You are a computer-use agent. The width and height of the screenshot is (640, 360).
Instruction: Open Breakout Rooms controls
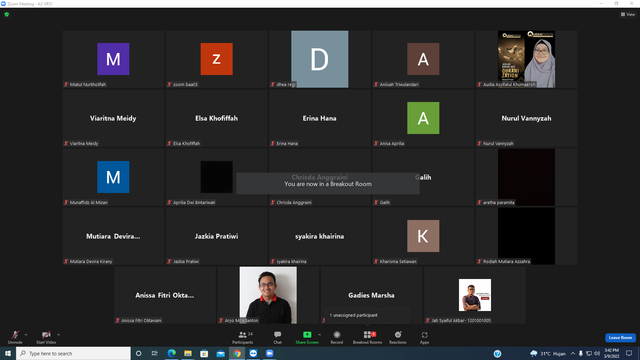367,337
